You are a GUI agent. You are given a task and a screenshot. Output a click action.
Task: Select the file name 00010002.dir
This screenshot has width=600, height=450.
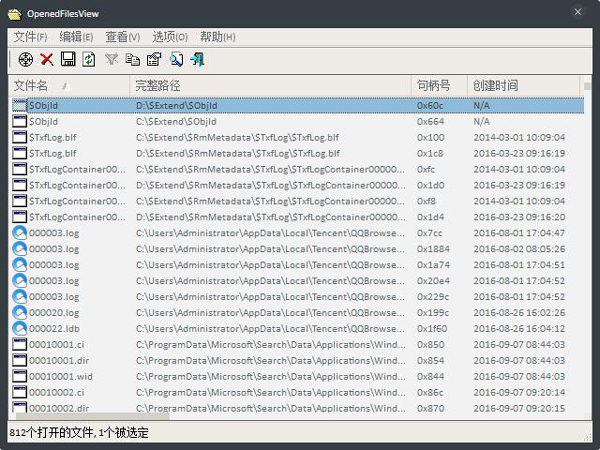coord(59,408)
